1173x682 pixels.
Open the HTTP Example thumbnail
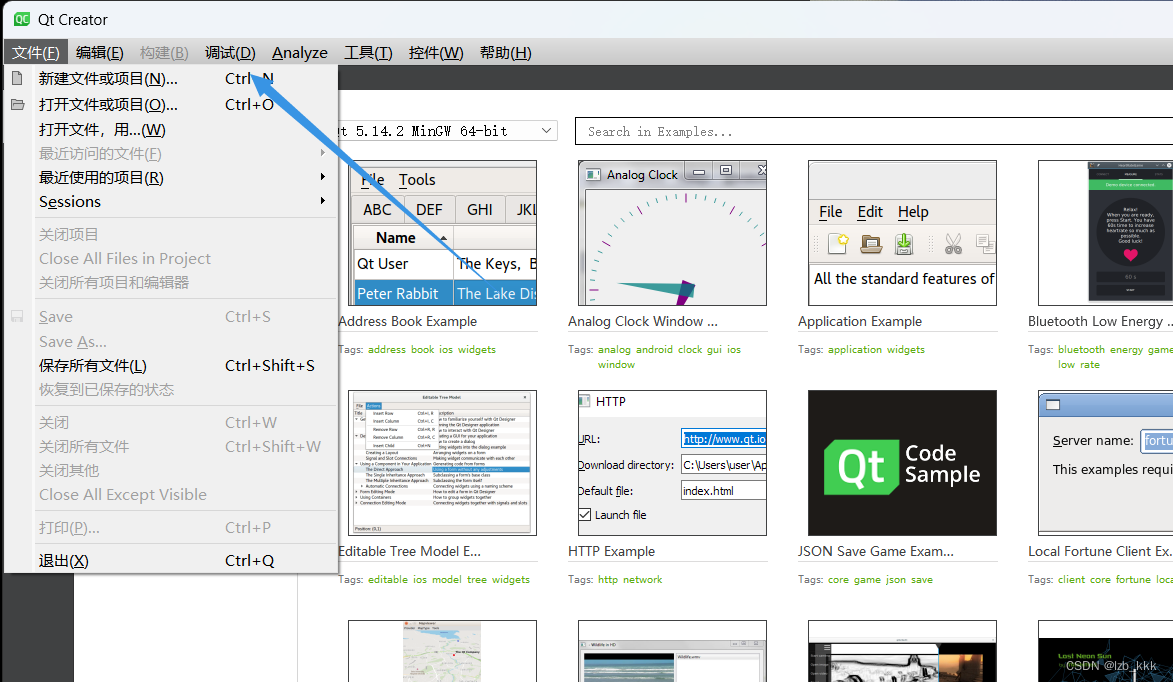[672, 463]
